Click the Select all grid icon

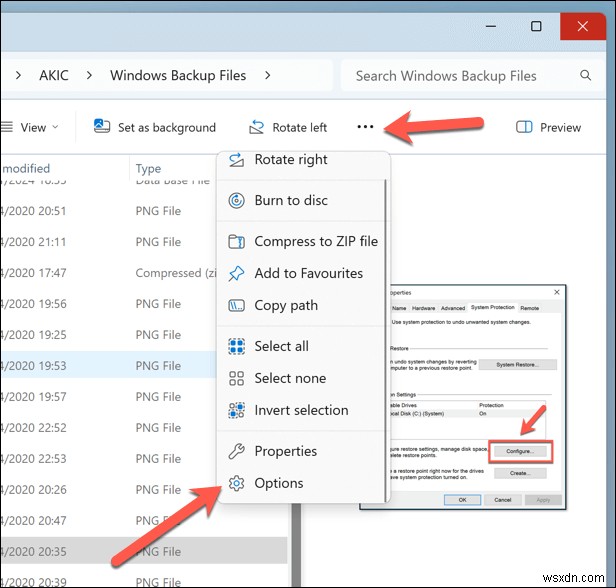click(x=236, y=346)
